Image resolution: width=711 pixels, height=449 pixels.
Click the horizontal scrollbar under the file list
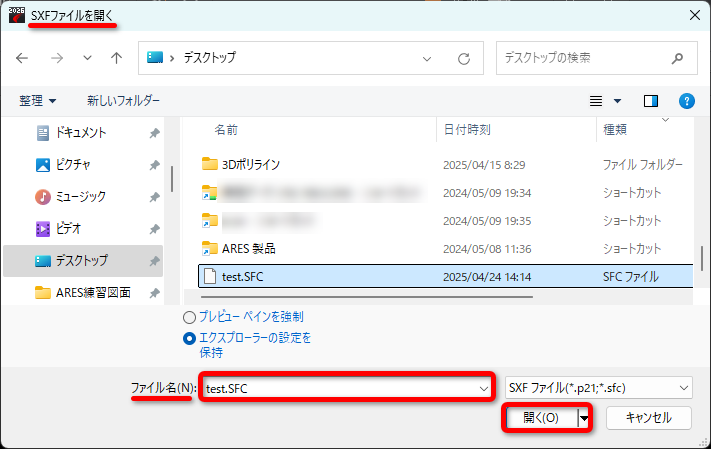(x=366, y=297)
